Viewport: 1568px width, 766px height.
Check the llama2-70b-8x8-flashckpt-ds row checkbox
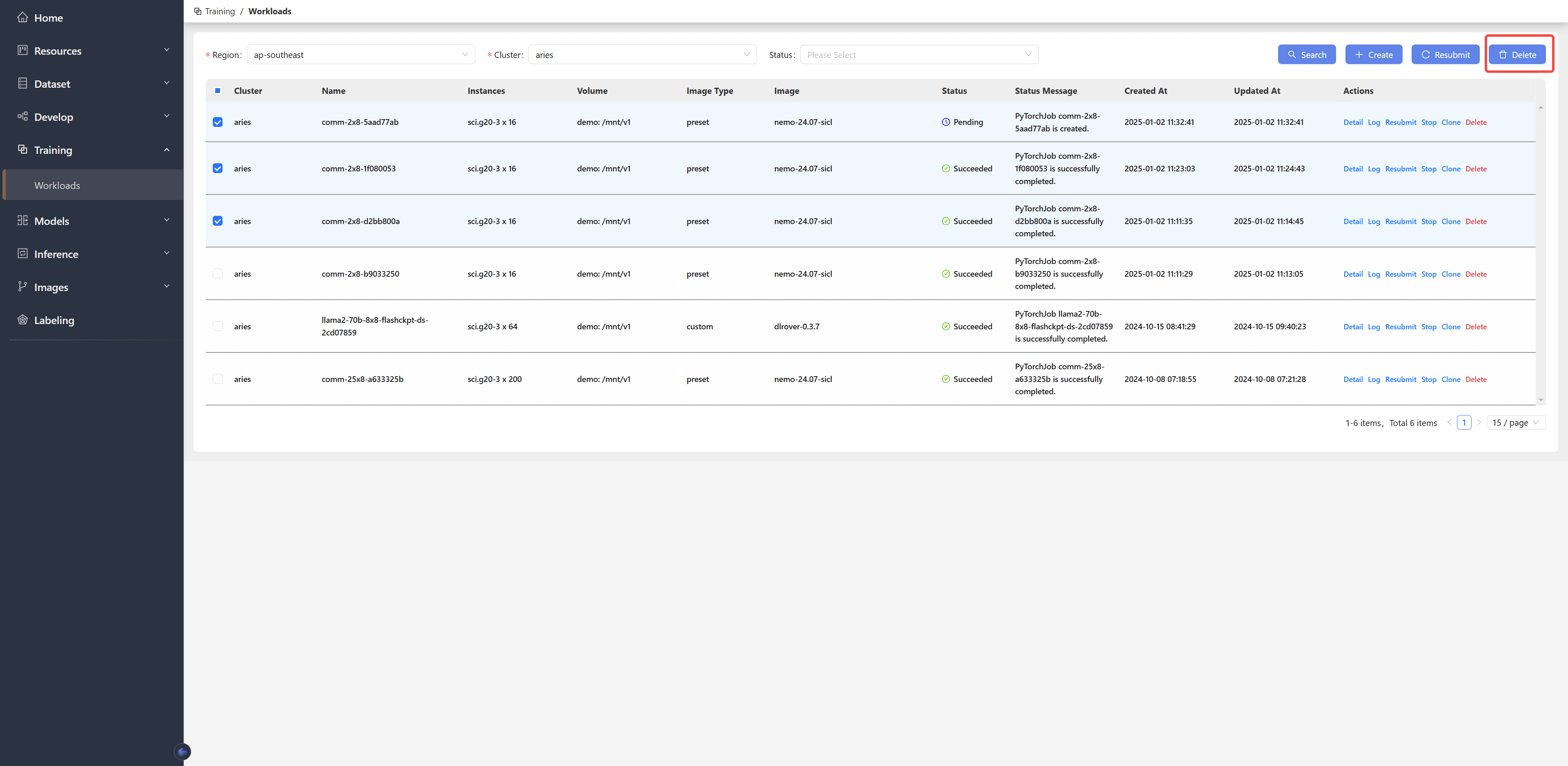[x=217, y=327]
